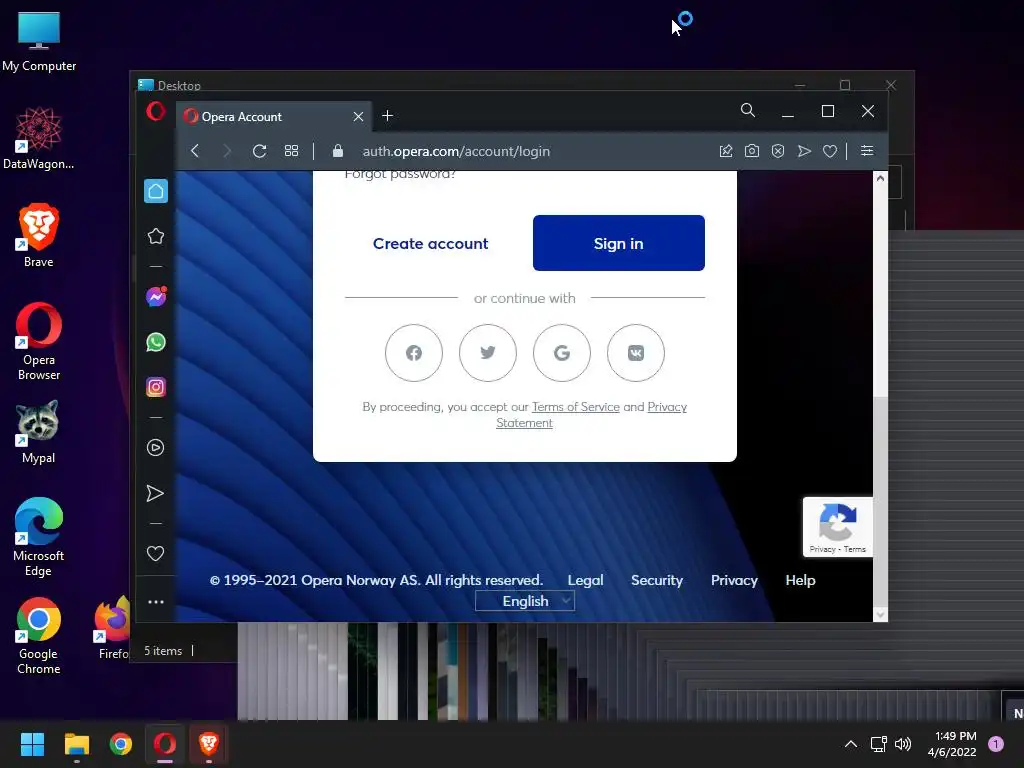
Task: Expand the English language dropdown
Action: click(525, 601)
